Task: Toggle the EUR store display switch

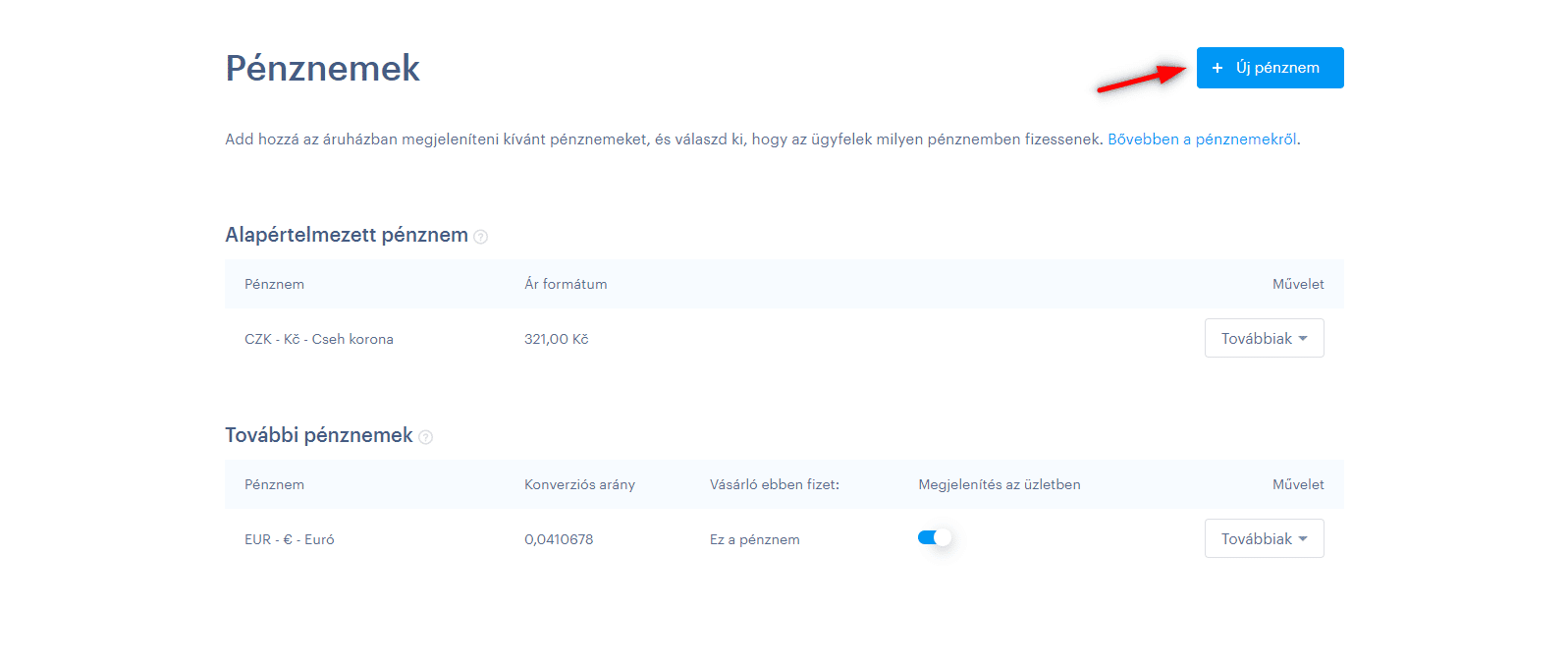Action: pyautogui.click(x=935, y=537)
